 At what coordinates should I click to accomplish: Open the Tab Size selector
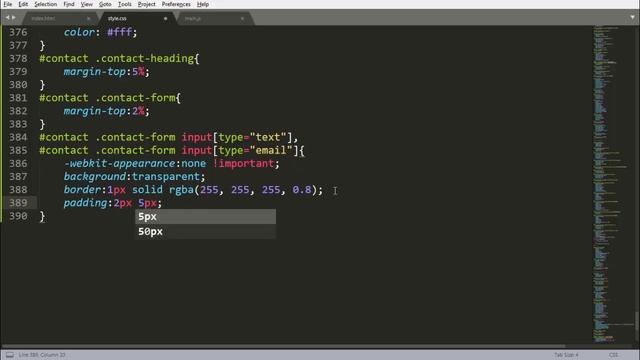[x=566, y=355]
